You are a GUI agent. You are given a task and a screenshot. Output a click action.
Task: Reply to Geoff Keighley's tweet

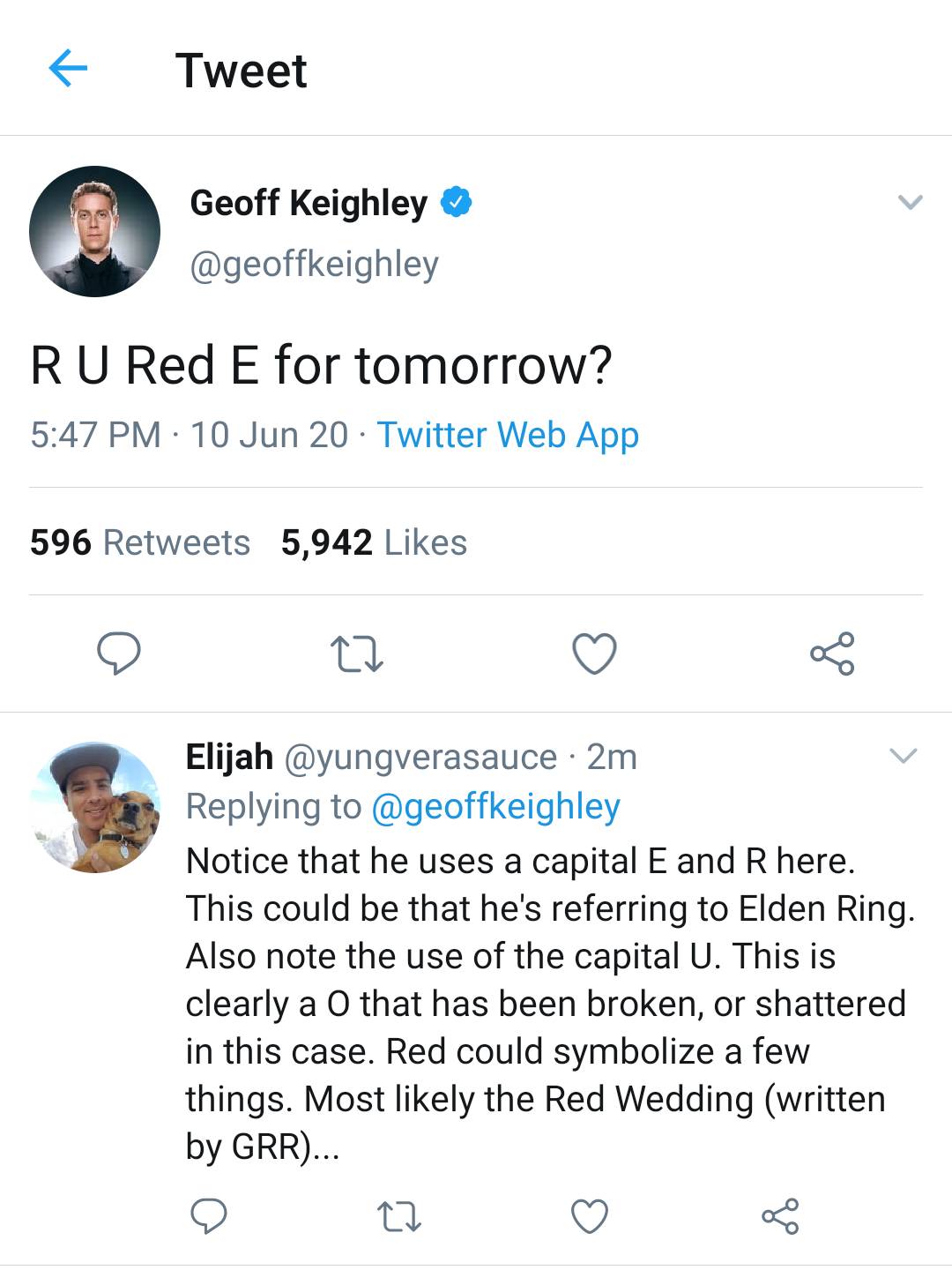pos(118,654)
